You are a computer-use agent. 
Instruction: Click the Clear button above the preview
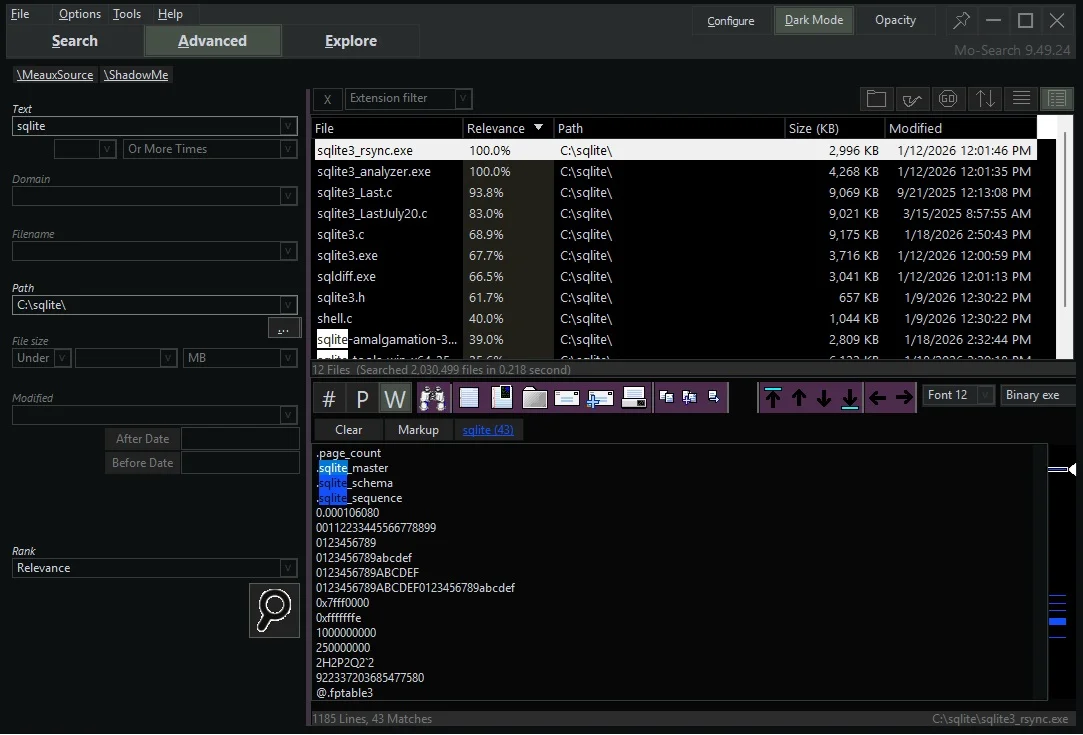(348, 429)
